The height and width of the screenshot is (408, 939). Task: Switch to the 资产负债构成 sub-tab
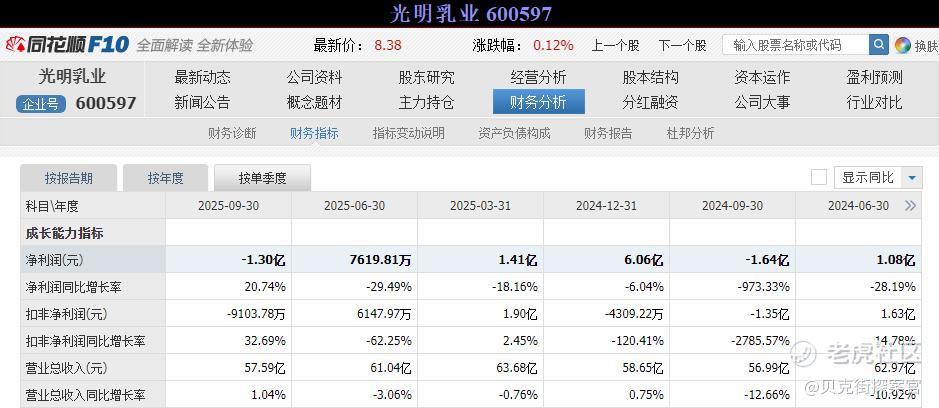point(514,133)
